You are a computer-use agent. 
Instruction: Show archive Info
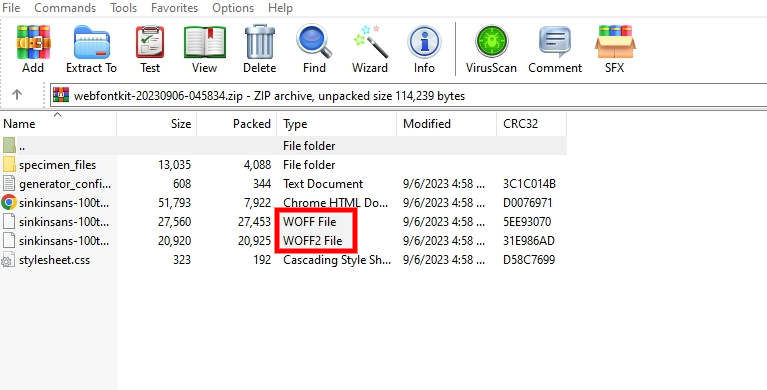click(x=424, y=49)
